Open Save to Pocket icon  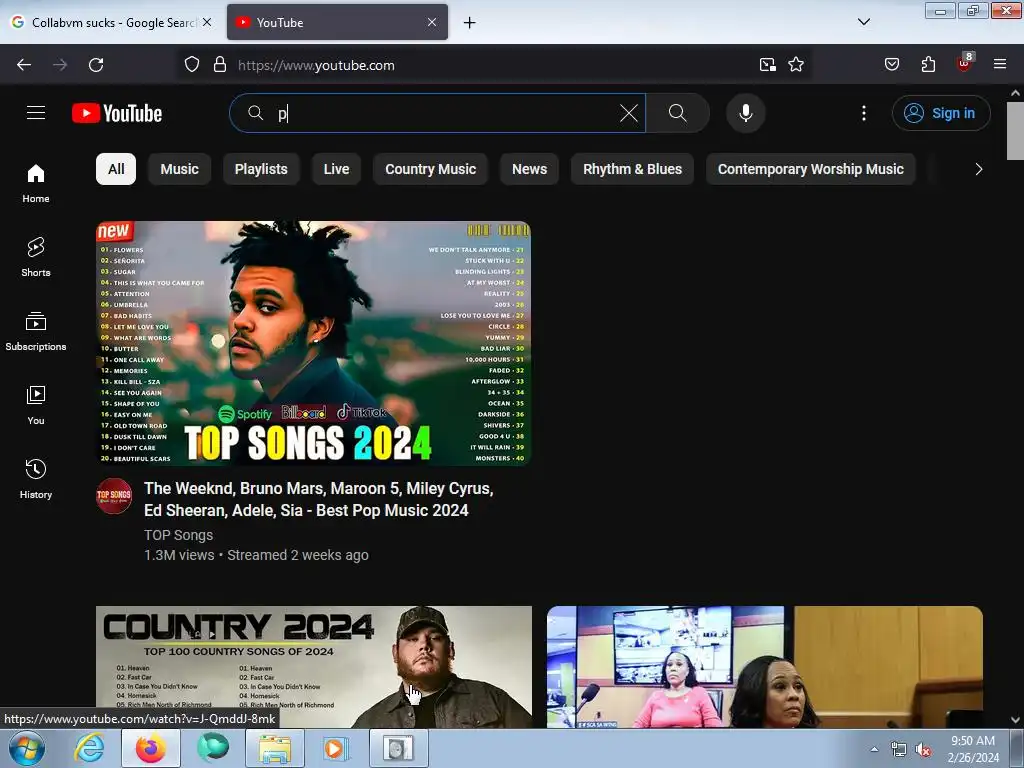click(891, 65)
